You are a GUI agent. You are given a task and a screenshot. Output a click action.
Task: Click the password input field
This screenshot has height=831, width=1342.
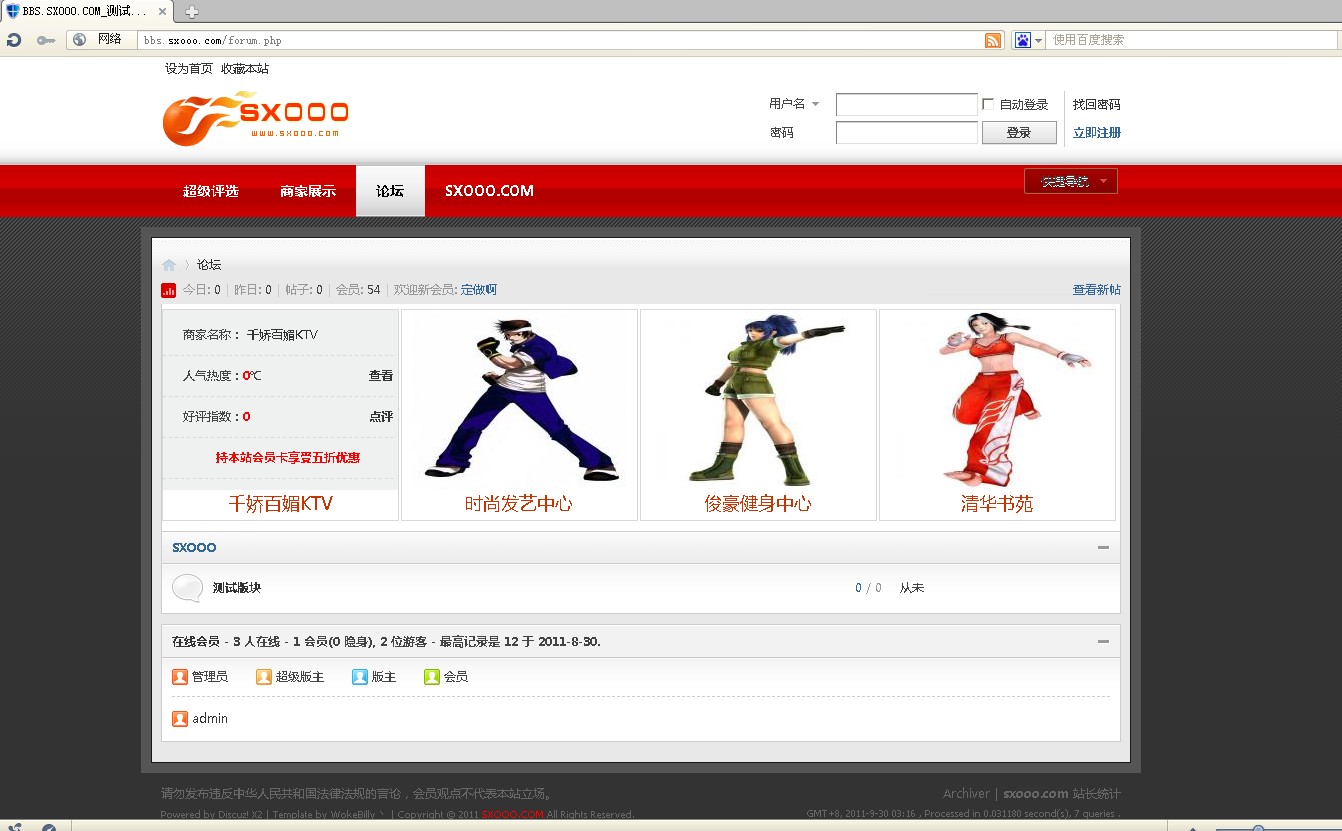tap(907, 132)
